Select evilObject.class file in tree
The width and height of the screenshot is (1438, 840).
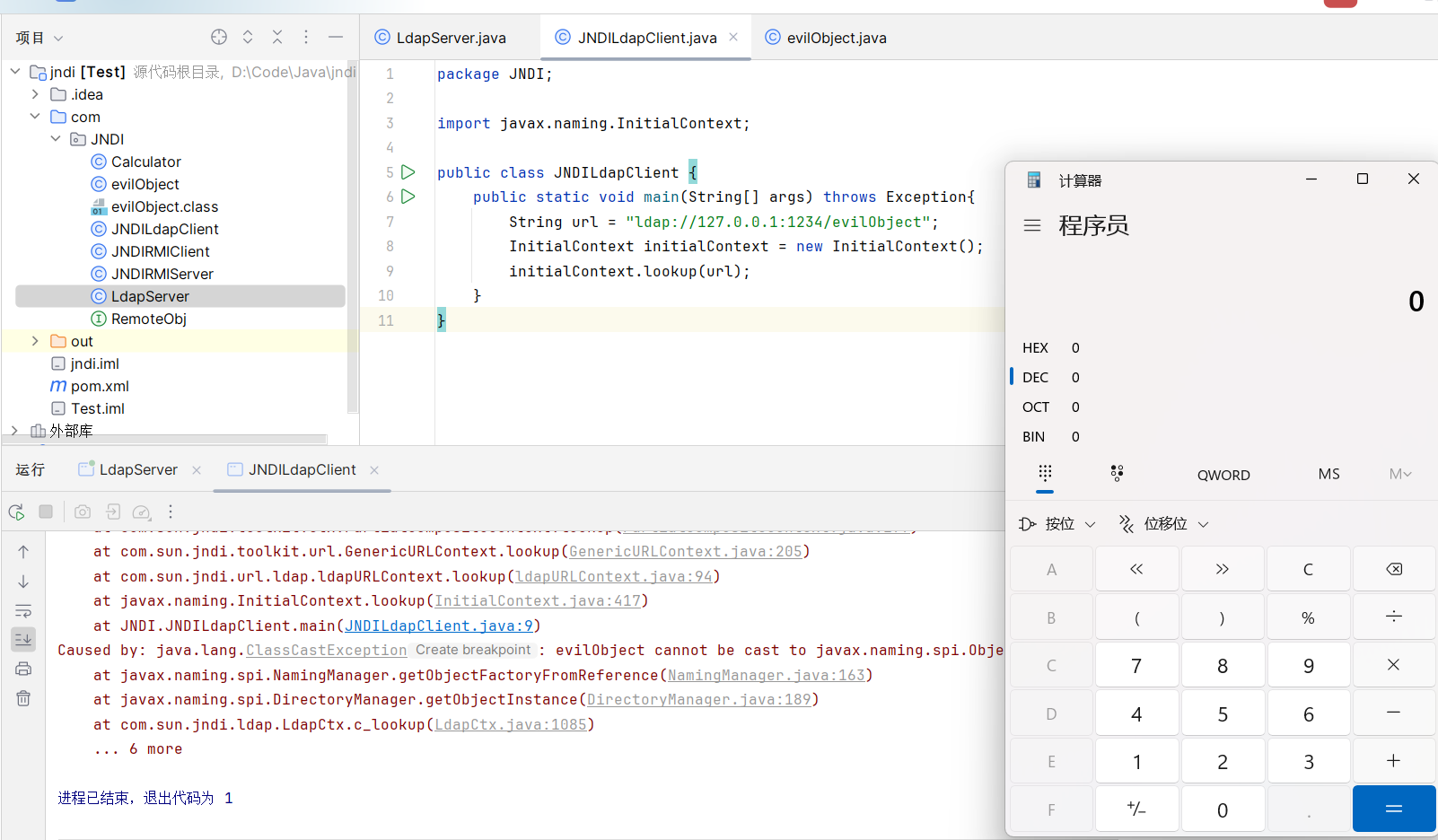click(x=164, y=206)
